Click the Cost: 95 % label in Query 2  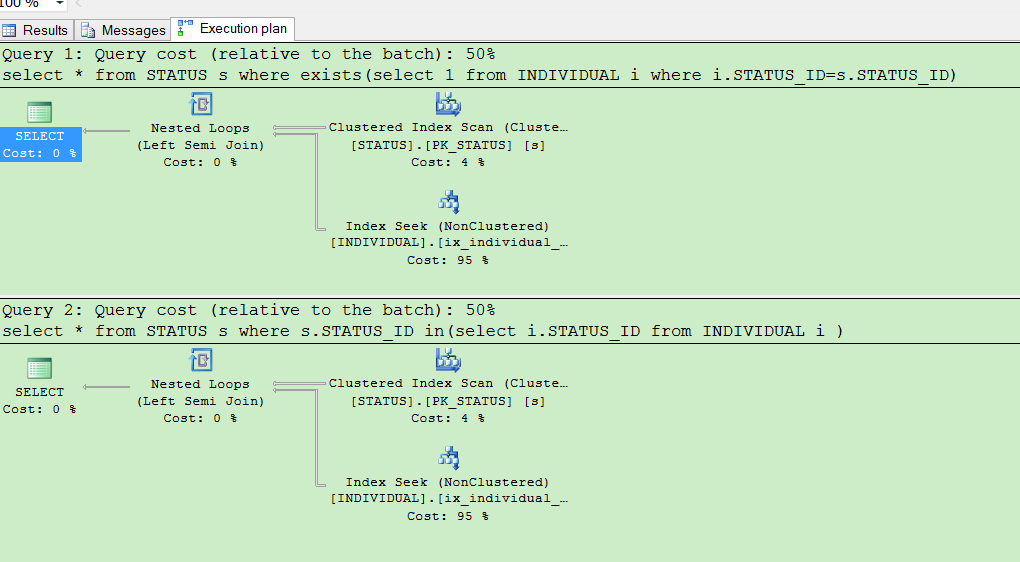pyautogui.click(x=448, y=516)
